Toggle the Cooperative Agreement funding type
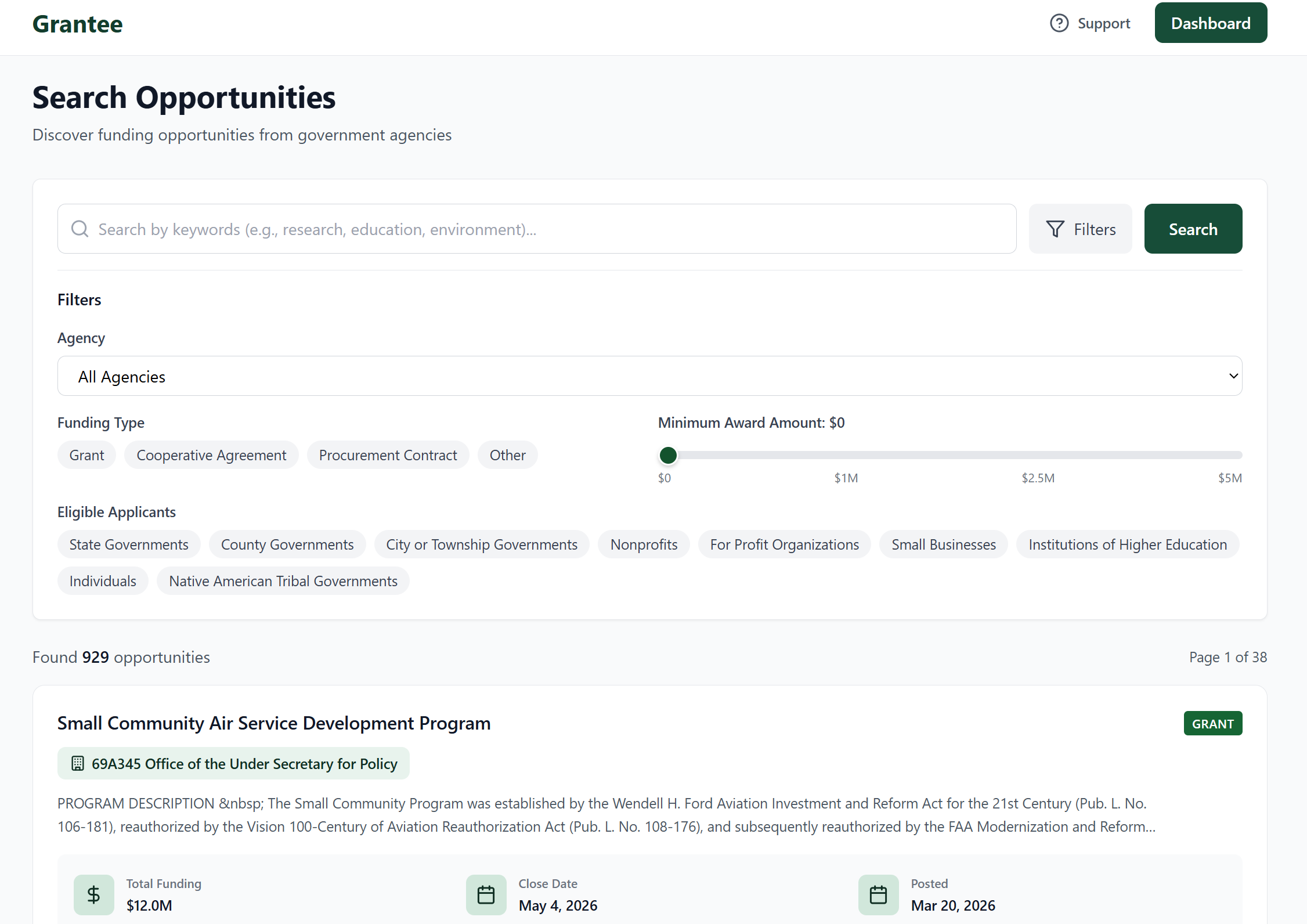Viewport: 1307px width, 924px height. 211,454
